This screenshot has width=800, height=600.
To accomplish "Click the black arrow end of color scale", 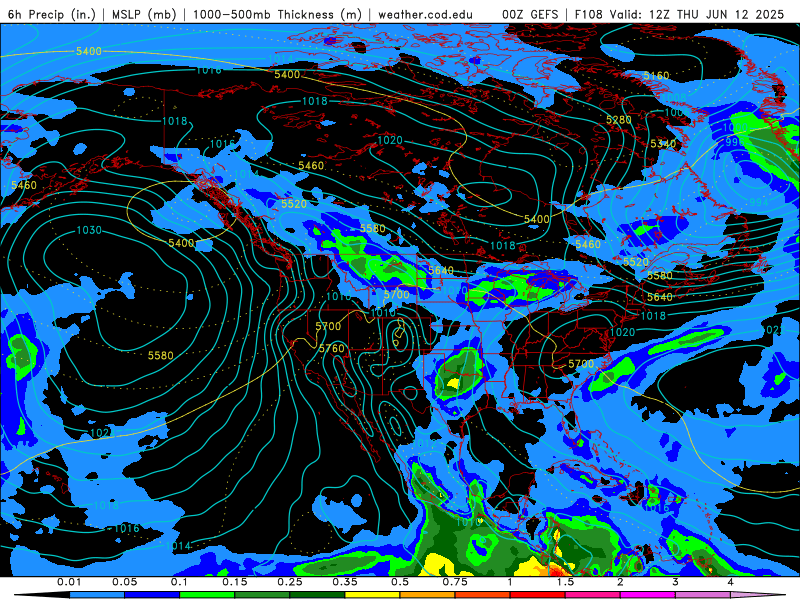I will point(42,595).
